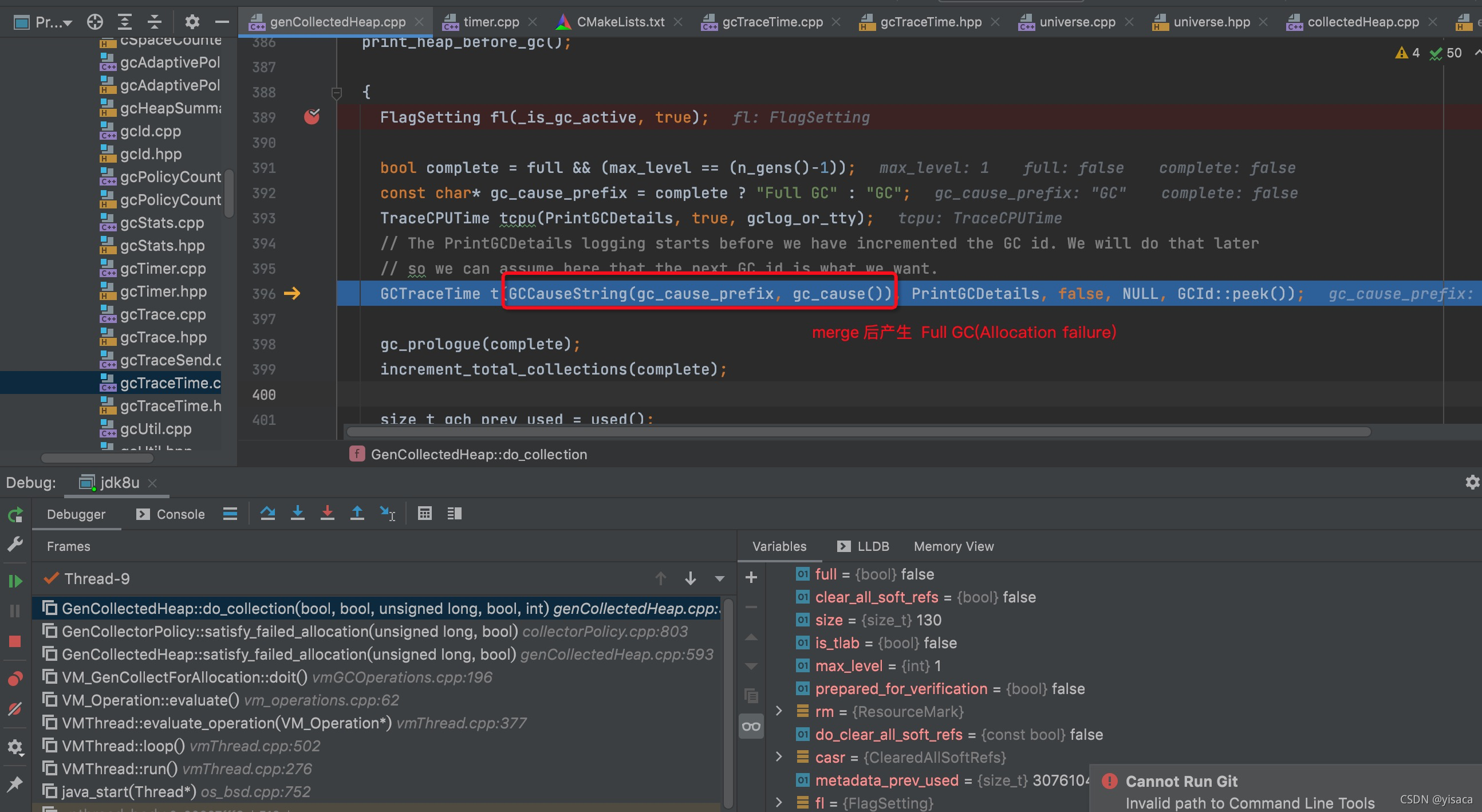Click Rerun jdk8u debug icon
Image resolution: width=1482 pixels, height=812 pixels.
[x=15, y=514]
